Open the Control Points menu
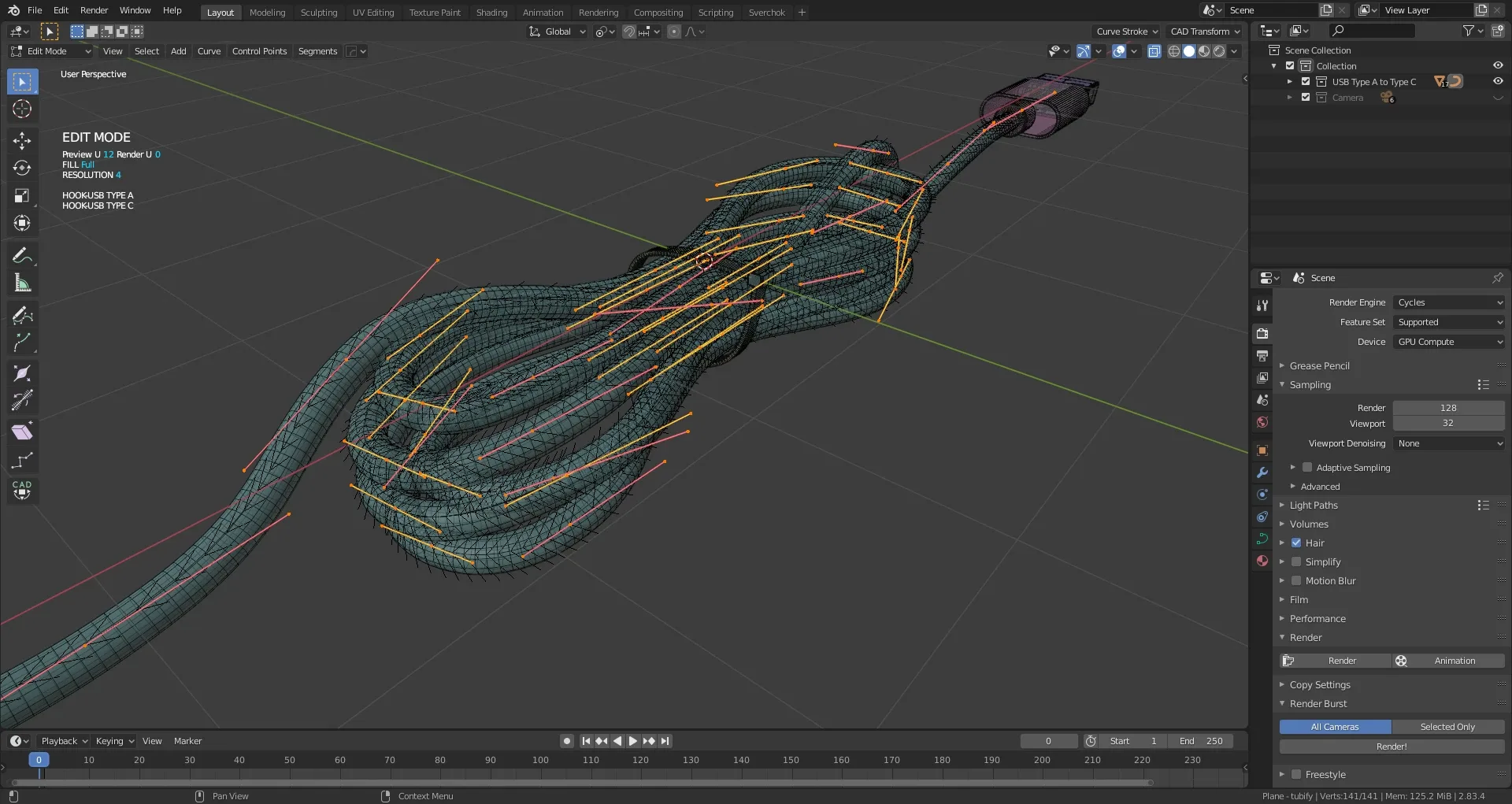Image resolution: width=1512 pixels, height=804 pixels. click(259, 51)
